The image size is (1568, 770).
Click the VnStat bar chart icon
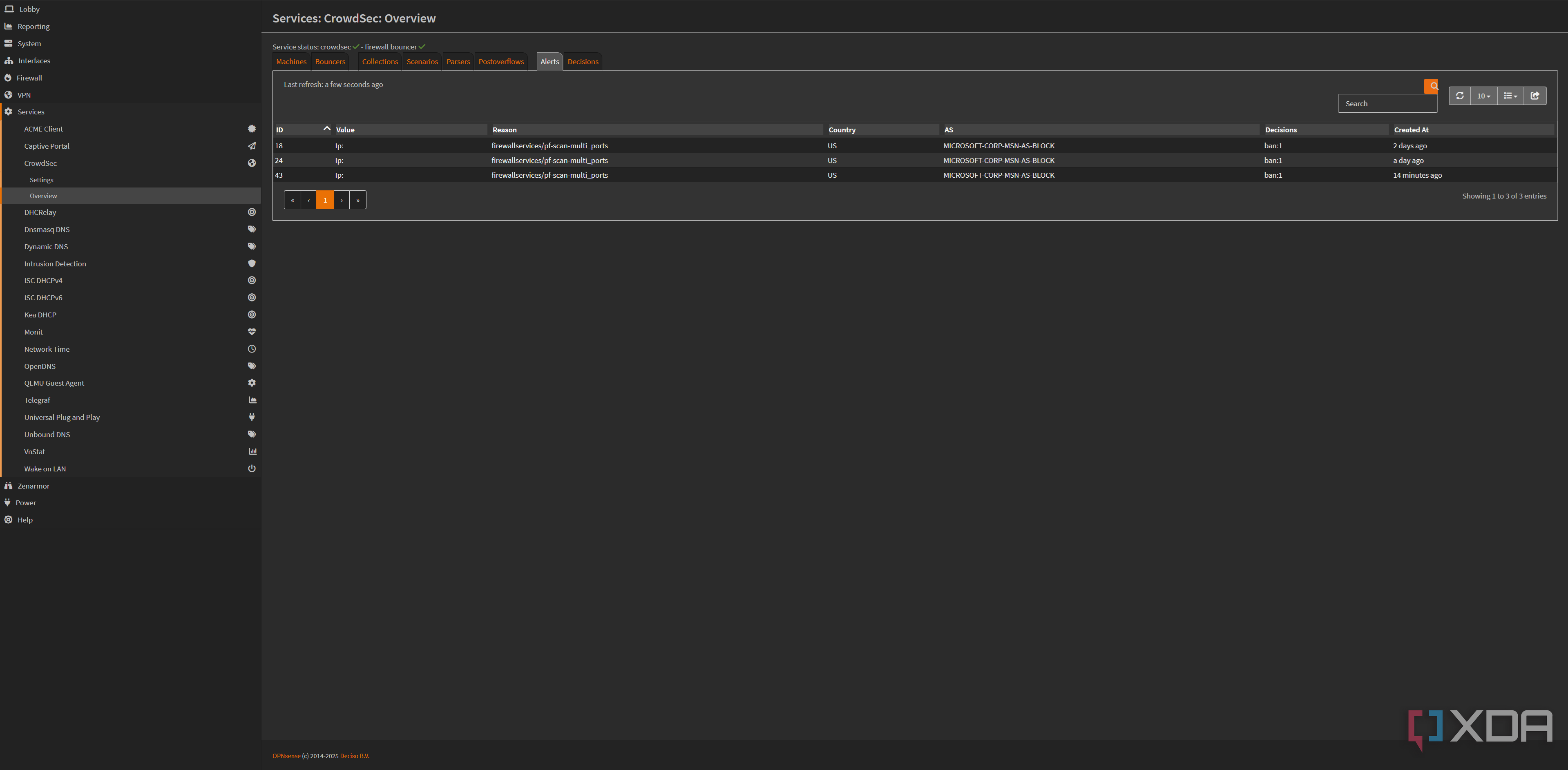252,451
